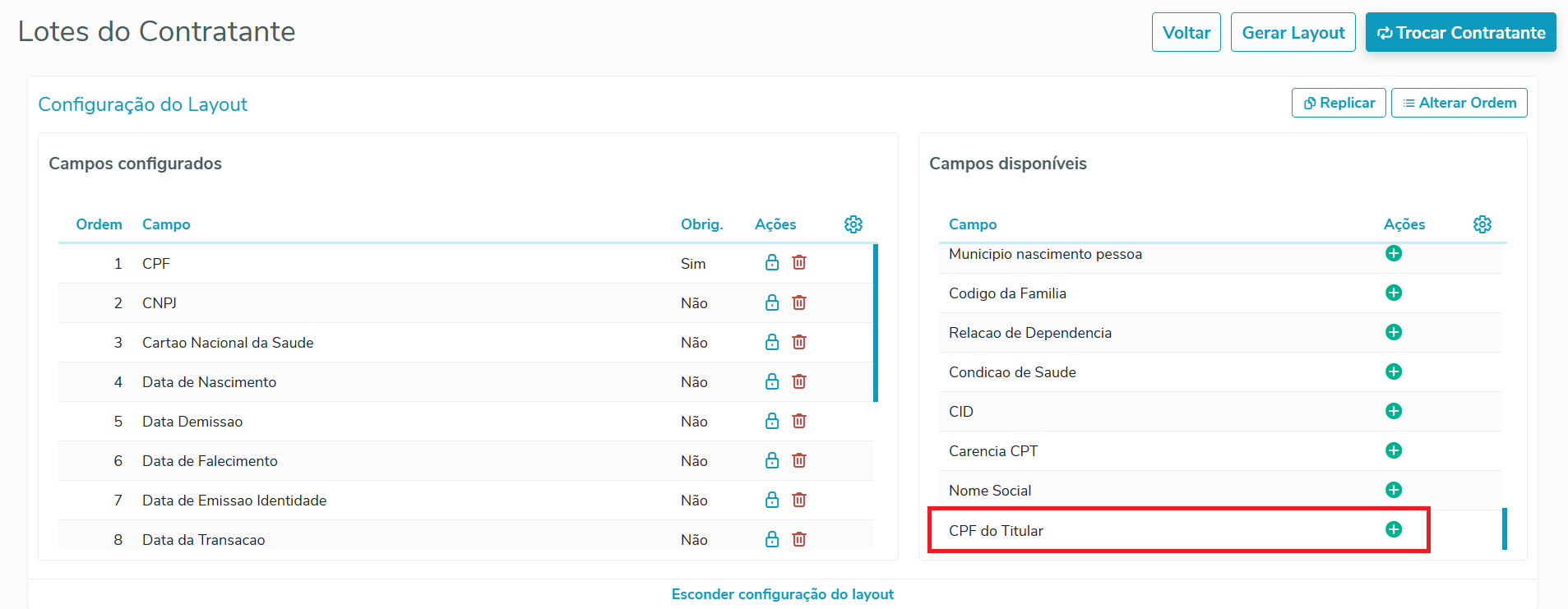Click the Campos configurados vertical scrollbar
The width and height of the screenshot is (1568, 609).
tap(876, 322)
